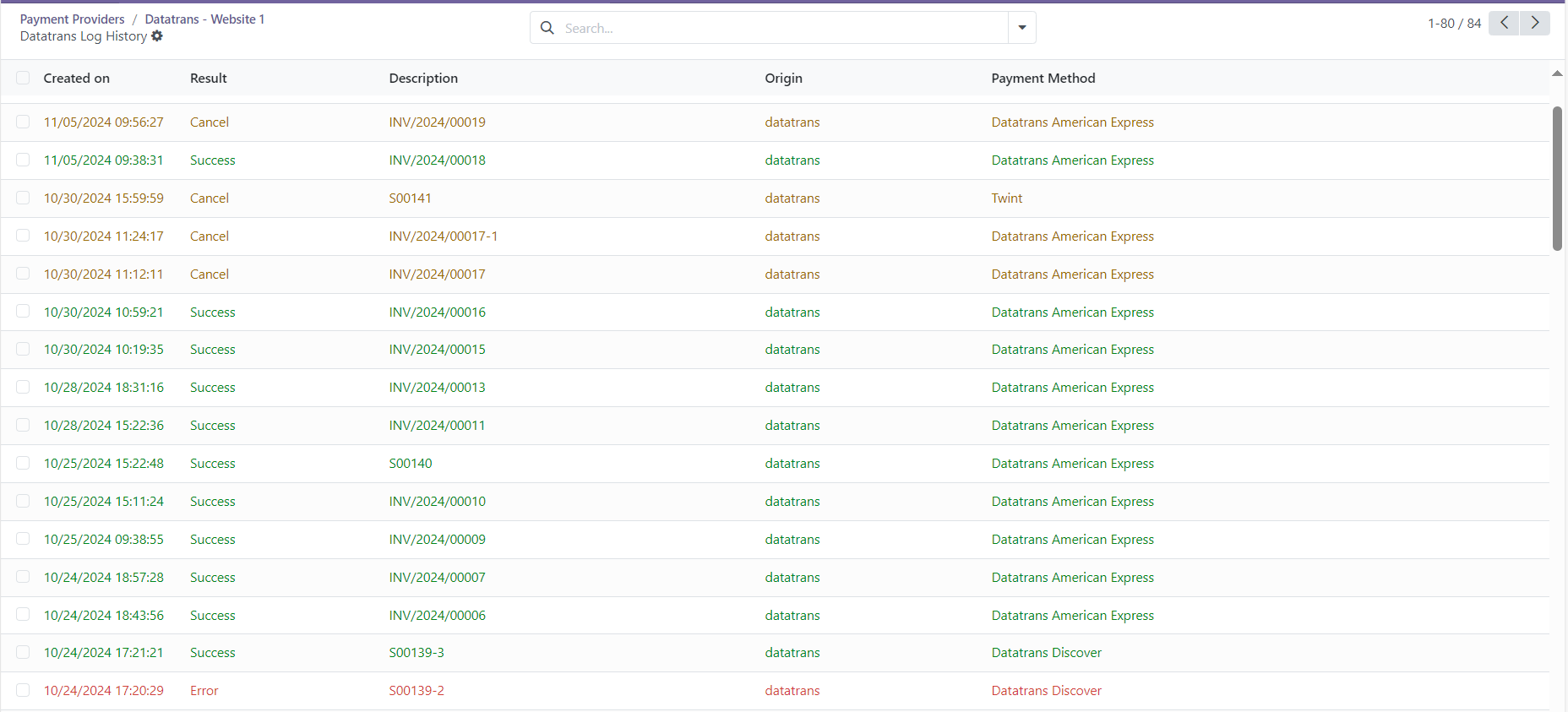Image resolution: width=1568 pixels, height=712 pixels.
Task: Select checkbox for S00141 Twint row
Action: click(23, 198)
